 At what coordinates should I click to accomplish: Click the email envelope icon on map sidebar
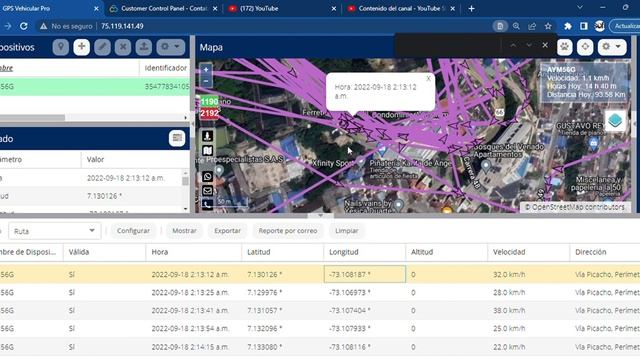click(x=207, y=191)
